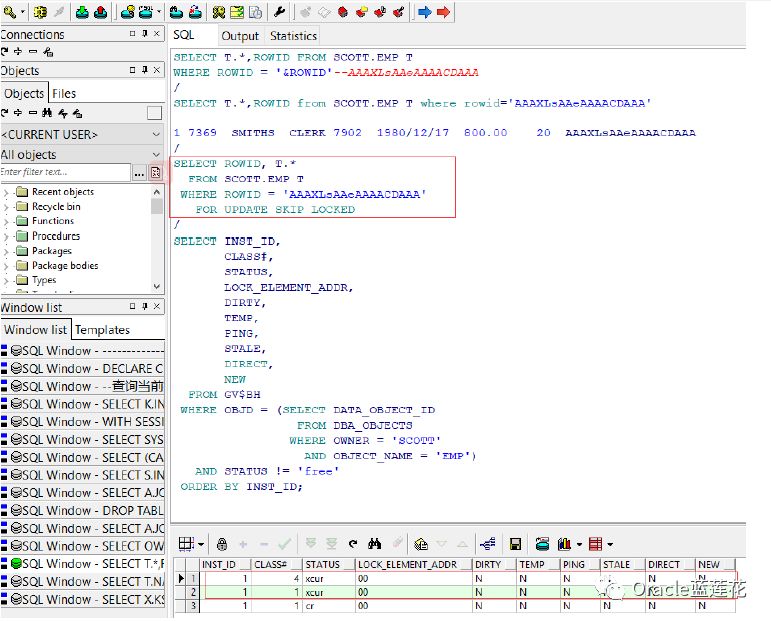Screen dimensions: 771x622
Task: Toggle the square box beside Objects toolbar
Action: tap(154, 113)
